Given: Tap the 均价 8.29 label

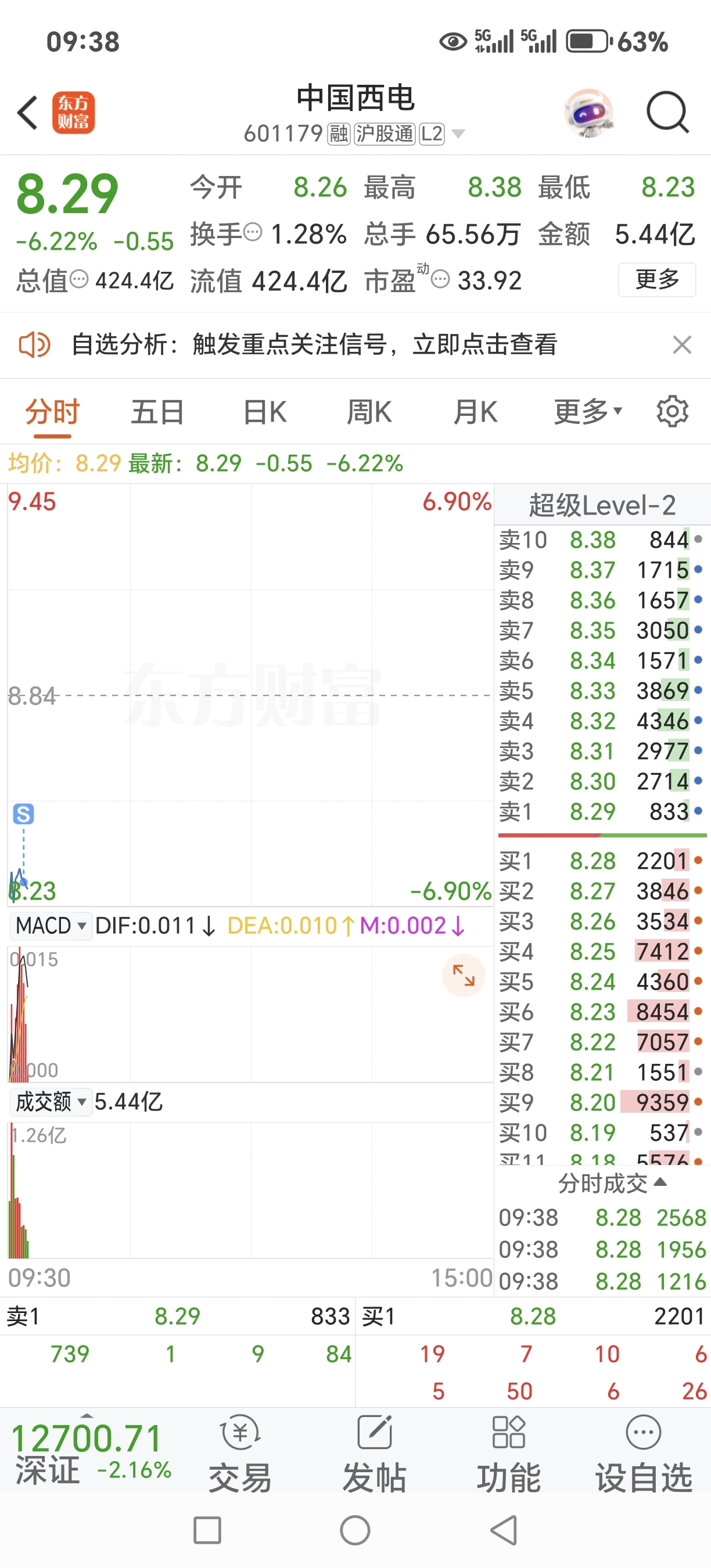Looking at the screenshot, I should 64,463.
